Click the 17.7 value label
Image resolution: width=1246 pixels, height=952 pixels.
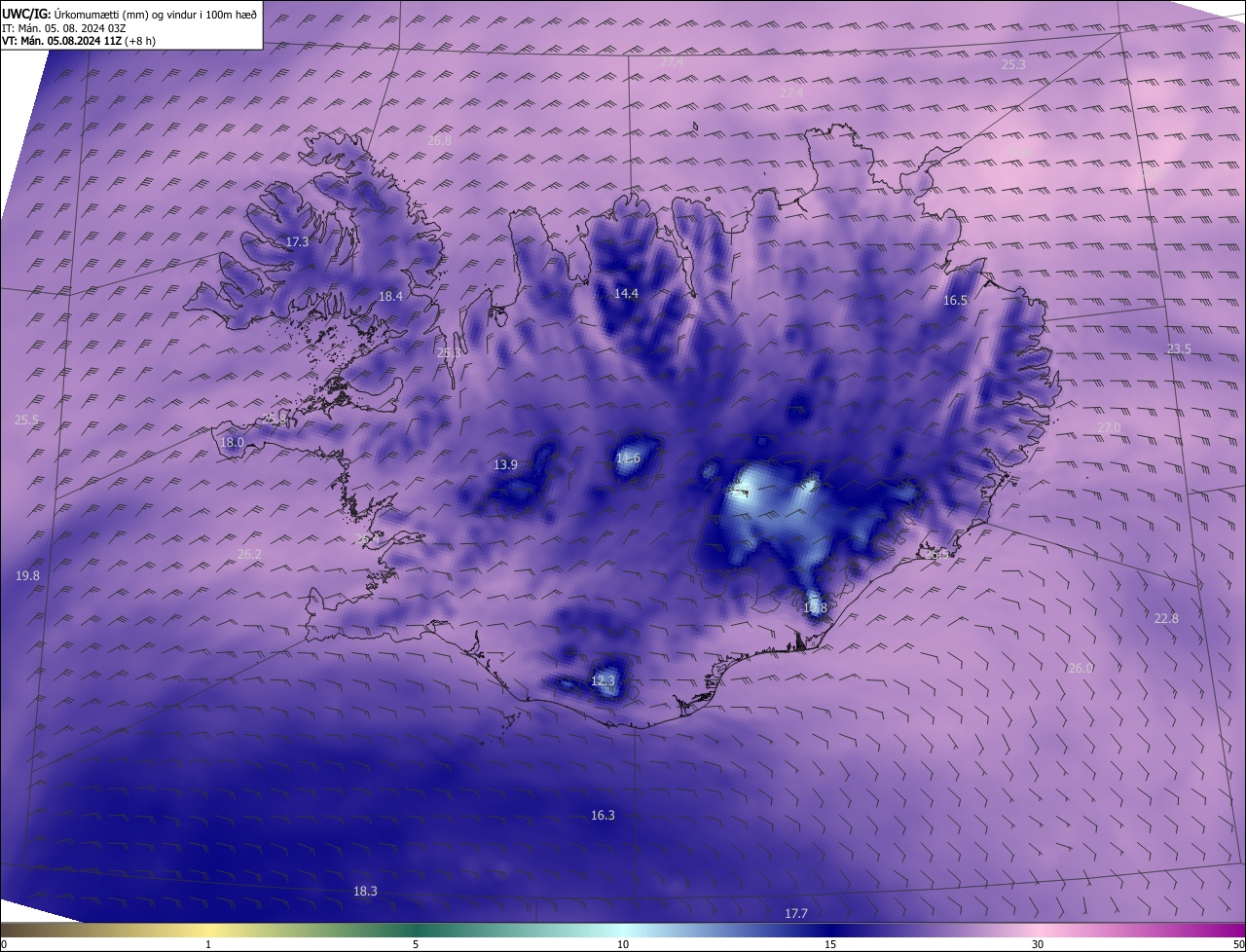(795, 913)
